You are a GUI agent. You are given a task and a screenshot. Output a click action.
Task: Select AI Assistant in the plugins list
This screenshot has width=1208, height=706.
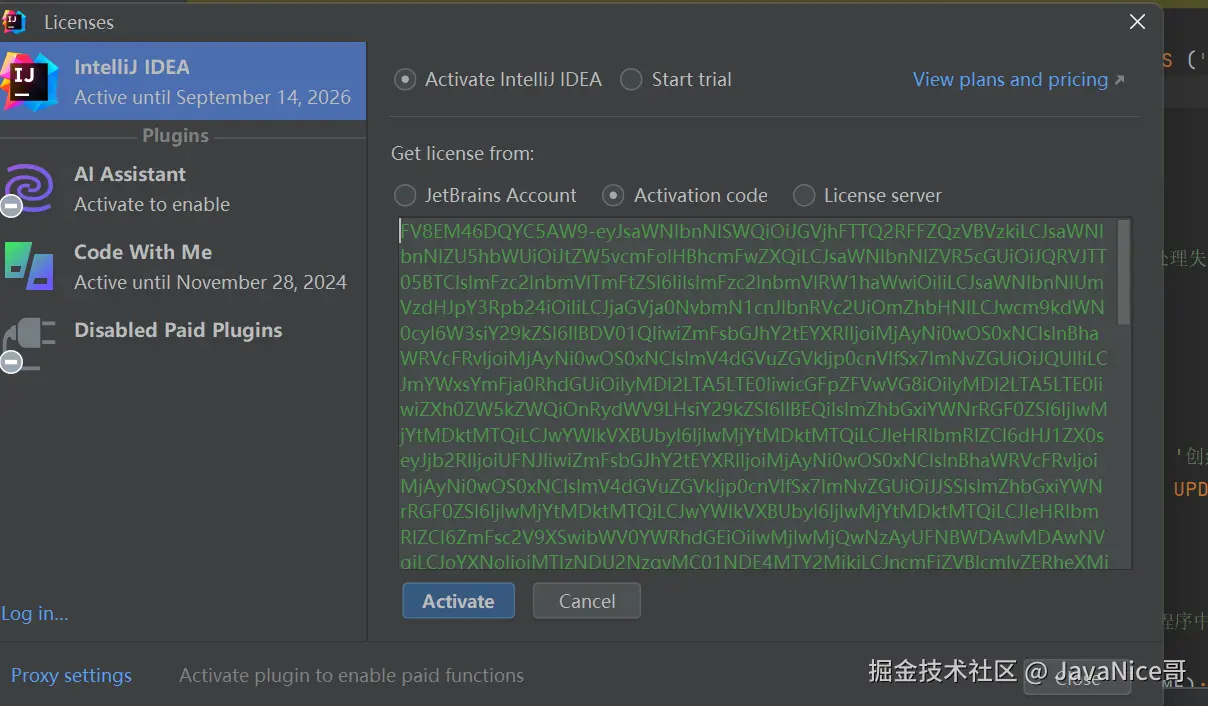(x=183, y=189)
